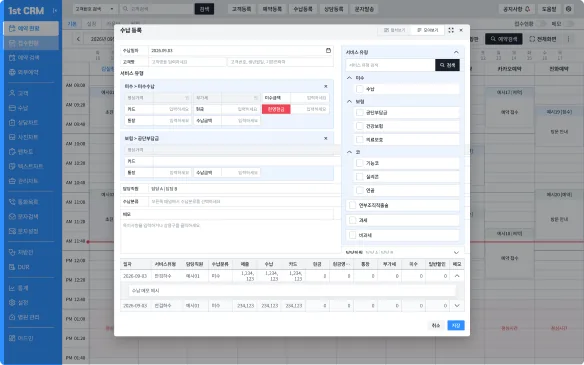Expand the collapsed panel below 서비스 유형
Screen dimensions: 584x365
click(x=456, y=253)
